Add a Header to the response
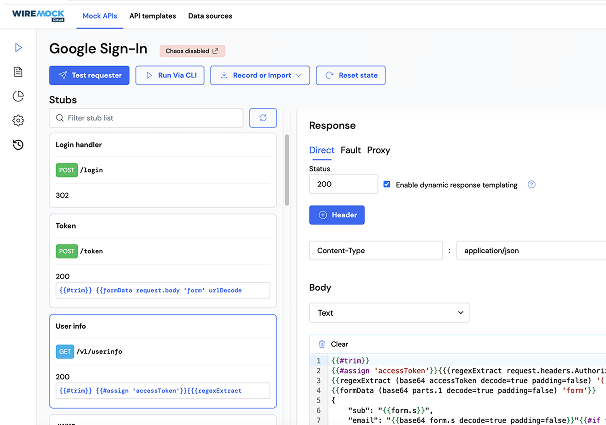Image resolution: width=606 pixels, height=425 pixels. point(337,215)
